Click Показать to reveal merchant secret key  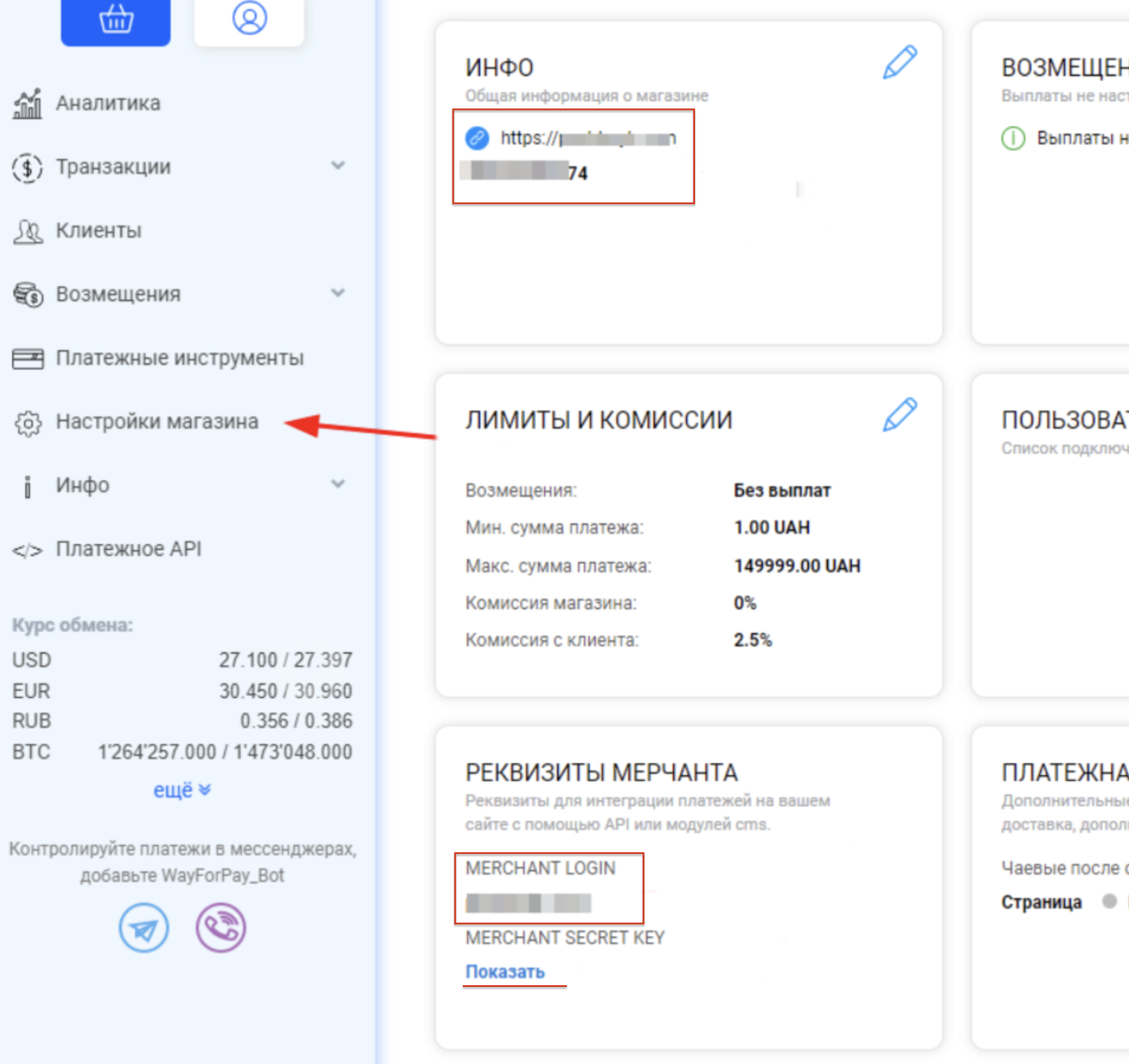tap(505, 971)
